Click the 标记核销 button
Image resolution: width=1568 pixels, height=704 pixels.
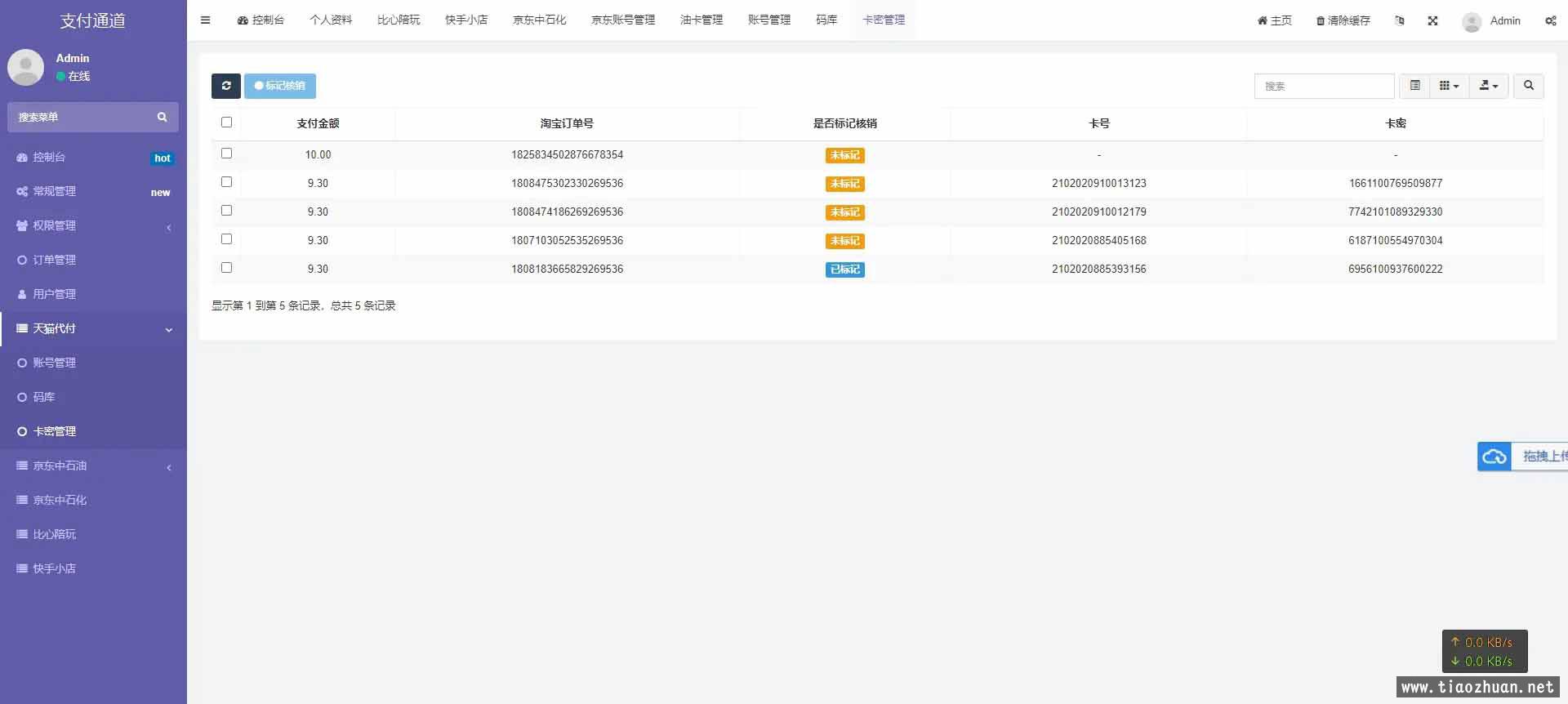click(x=280, y=86)
